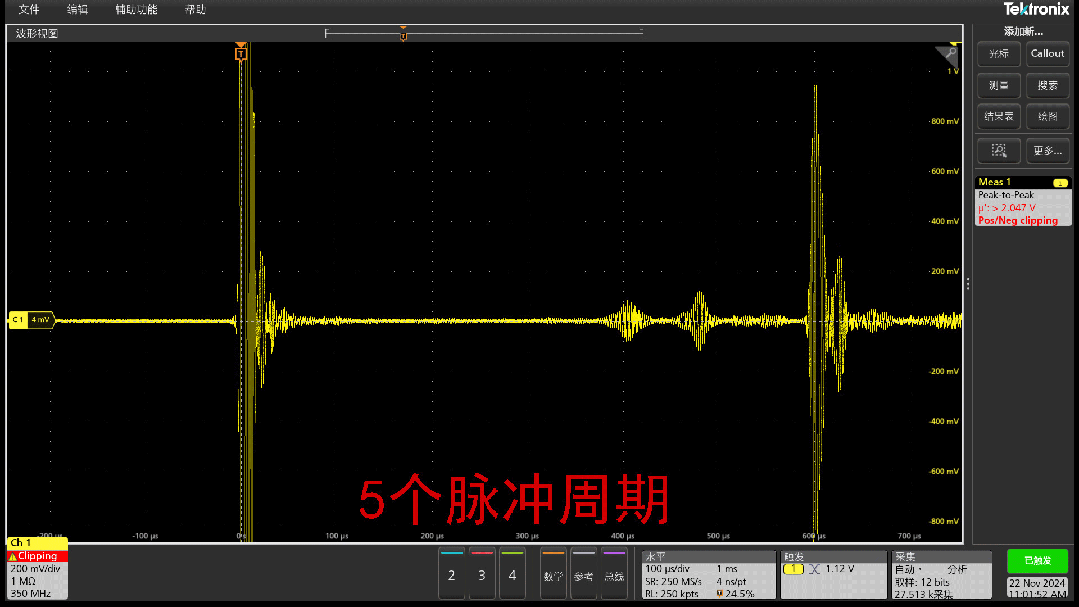The image size is (1079, 607).
Task: Click the waveform corner magnifier icon
Action: click(x=946, y=54)
